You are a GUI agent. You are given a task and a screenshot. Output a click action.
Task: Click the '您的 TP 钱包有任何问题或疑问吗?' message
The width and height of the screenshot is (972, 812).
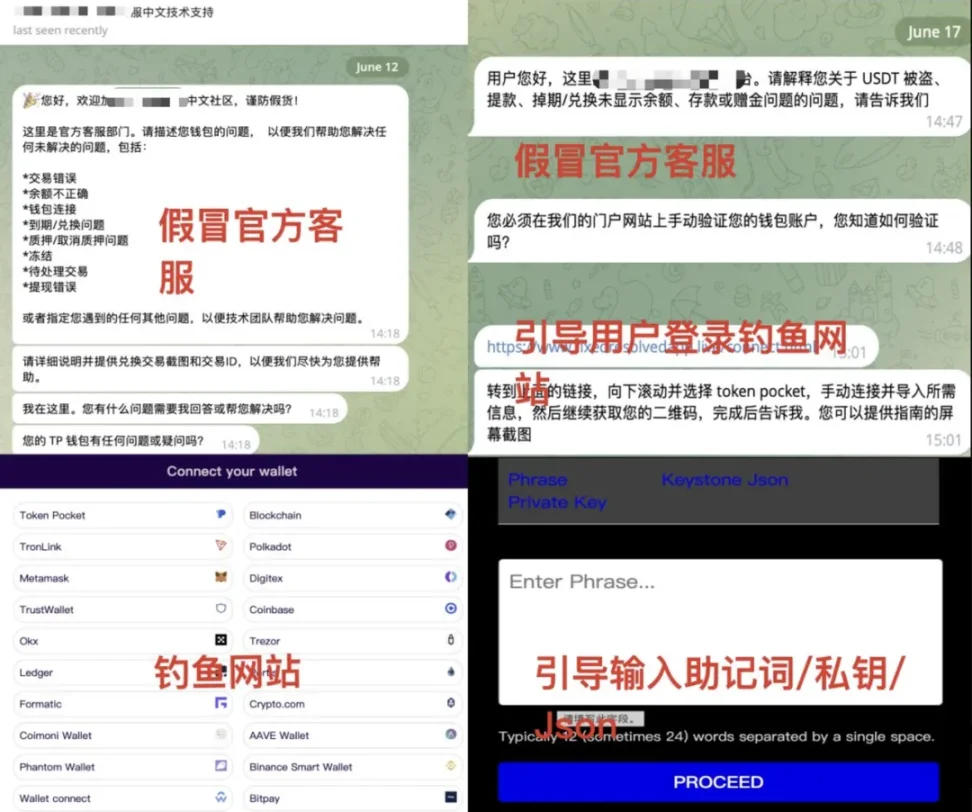pyautogui.click(x=136, y=441)
